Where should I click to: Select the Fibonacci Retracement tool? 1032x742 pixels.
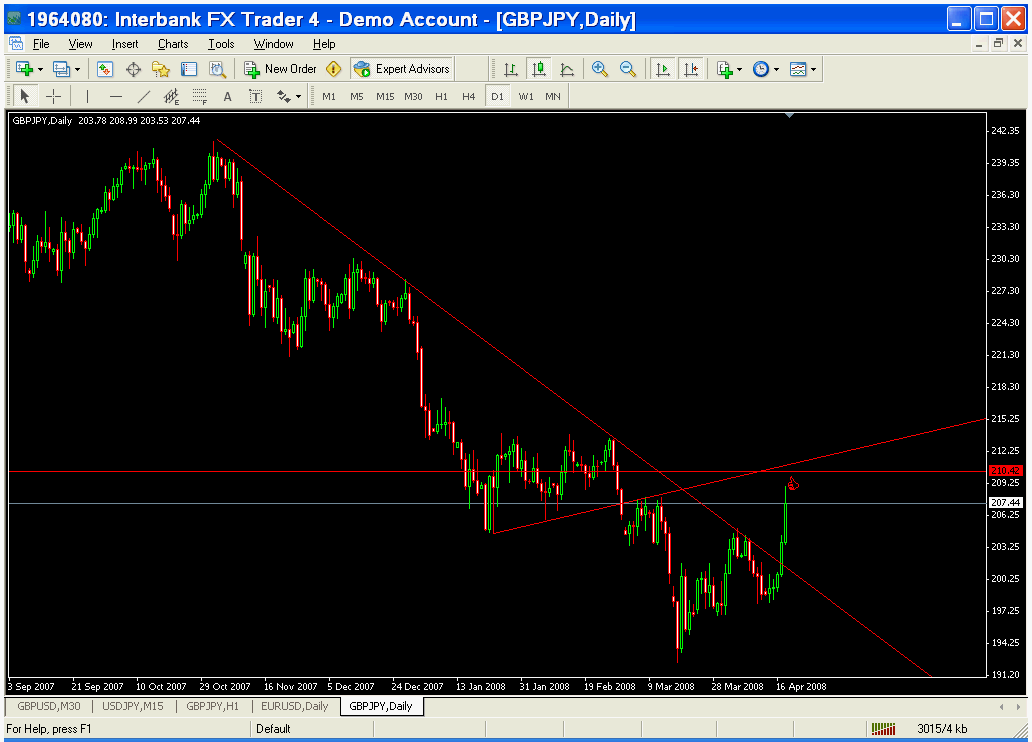(200, 97)
